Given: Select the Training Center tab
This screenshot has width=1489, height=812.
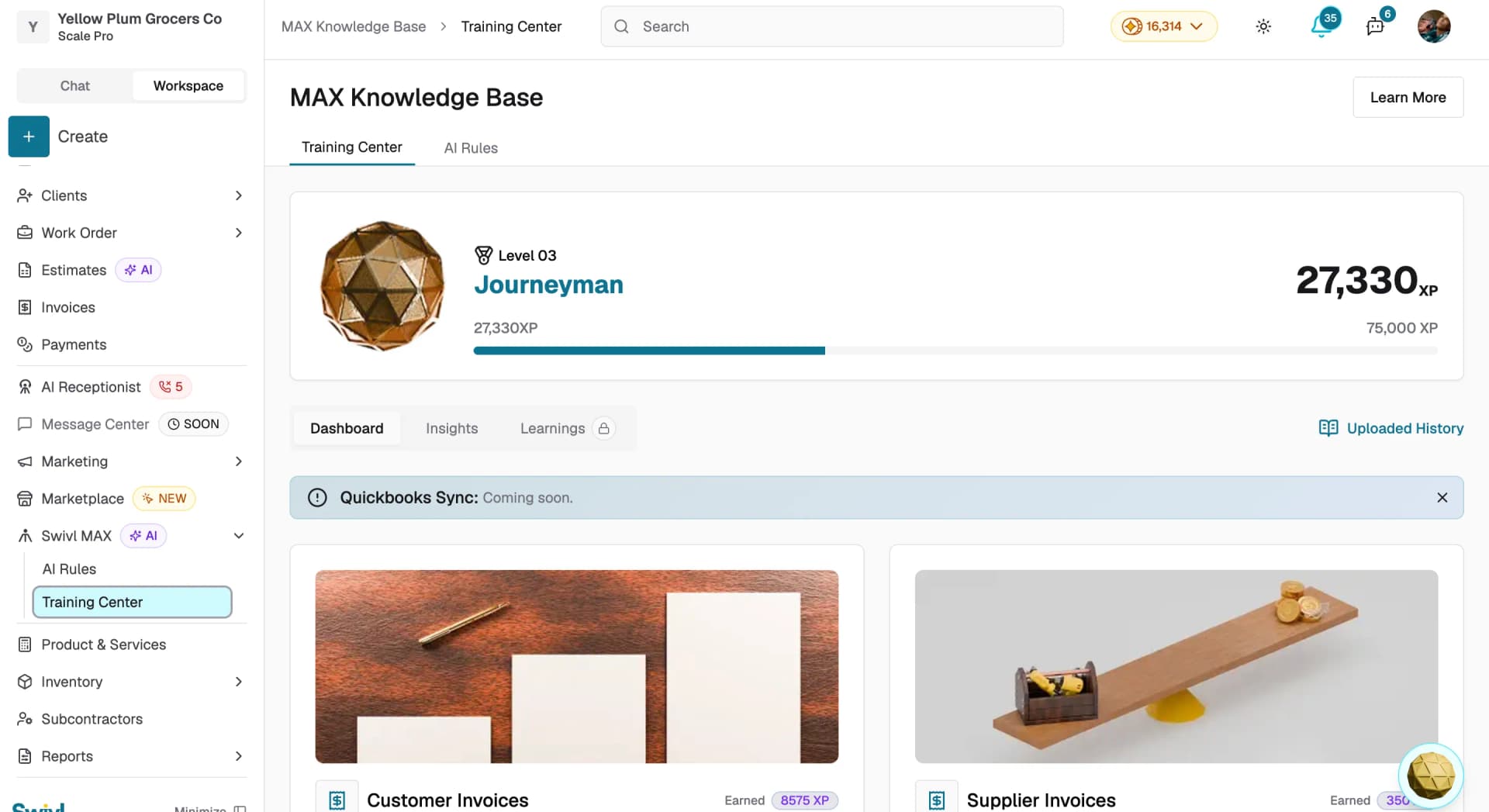Looking at the screenshot, I should coord(352,147).
